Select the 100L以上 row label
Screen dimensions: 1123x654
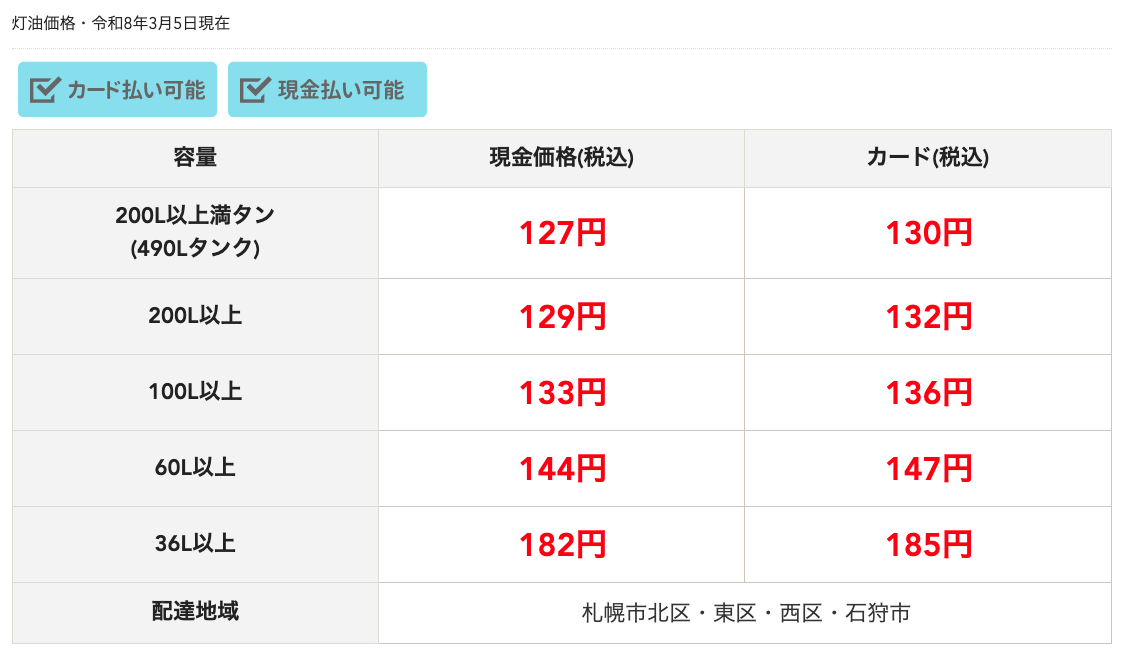(195, 392)
